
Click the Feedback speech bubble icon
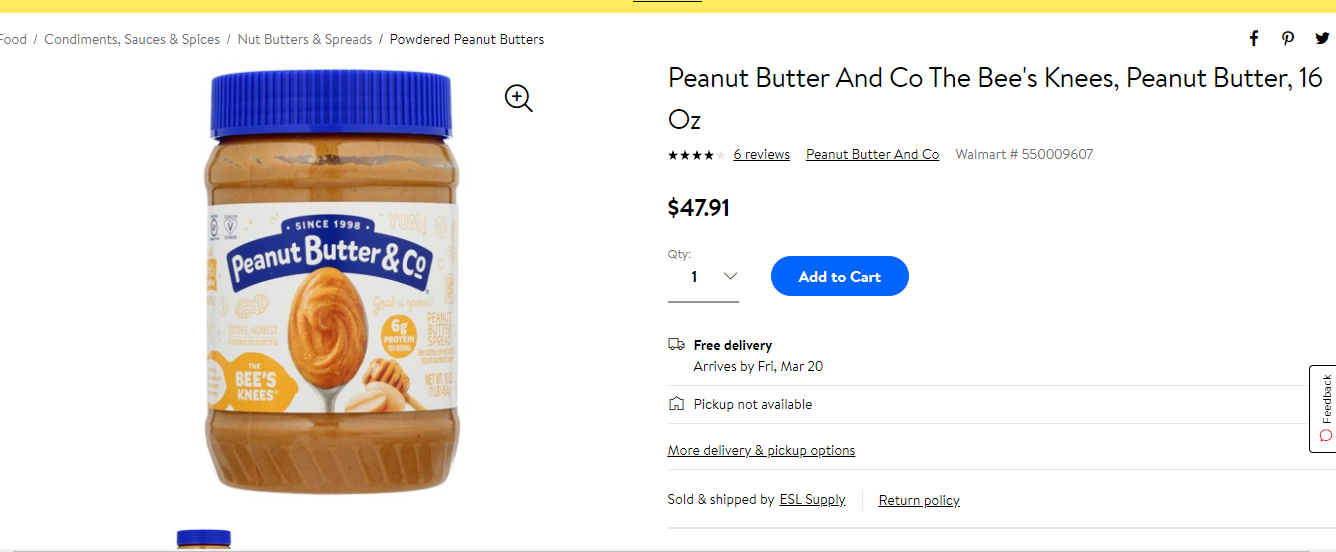click(1326, 435)
